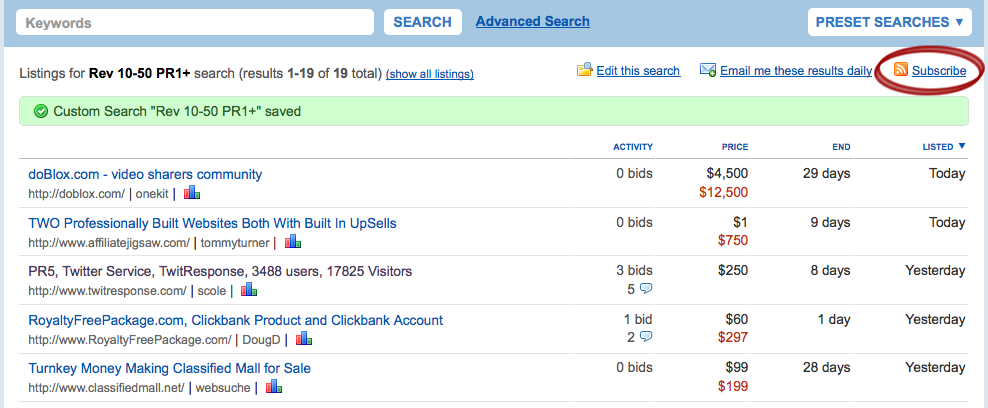Open Turnkey Money Making Classified Mall listing
Image resolution: width=988 pixels, height=408 pixels.
pos(169,368)
